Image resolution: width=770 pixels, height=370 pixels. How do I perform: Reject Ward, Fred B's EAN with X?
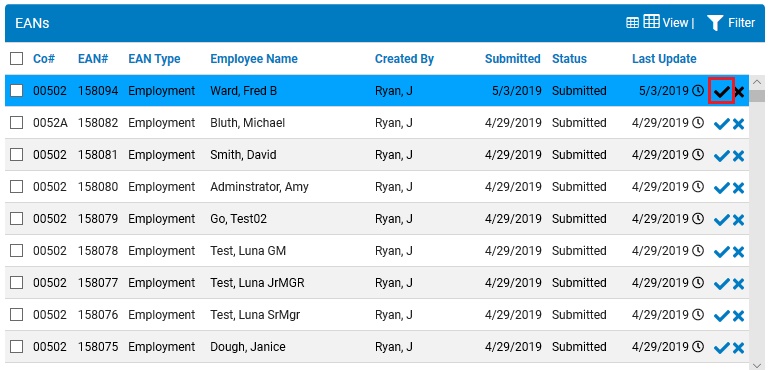tap(739, 91)
